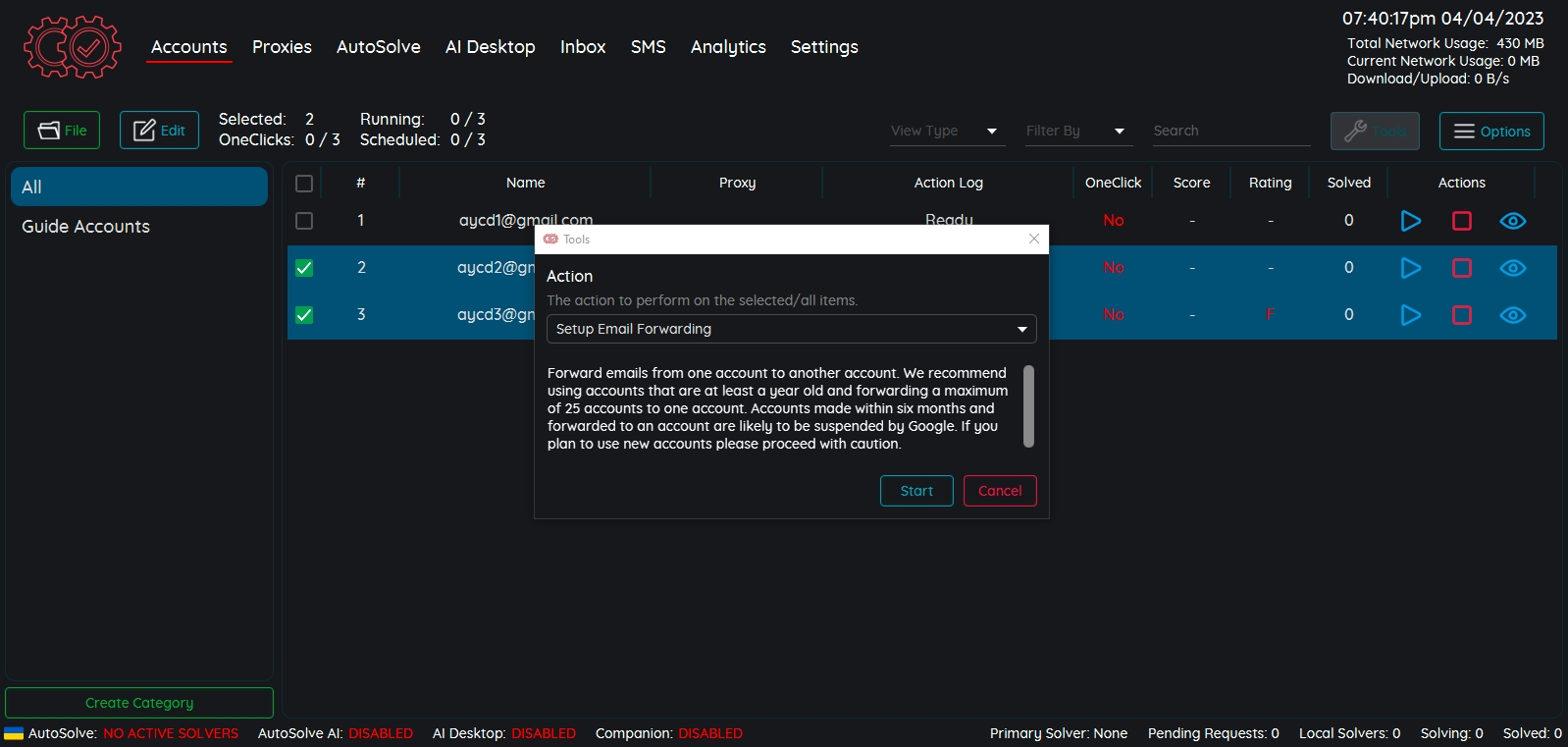Start account 3 with its play icon
Viewport: 1568px width, 747px height.
(x=1410, y=315)
